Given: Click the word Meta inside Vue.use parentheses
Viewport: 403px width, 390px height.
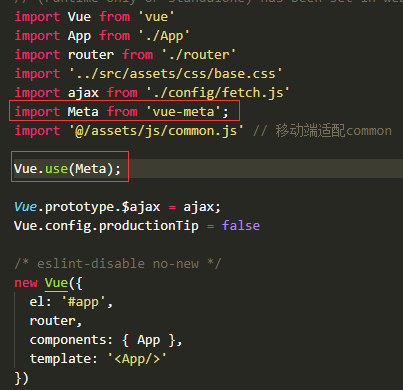Looking at the screenshot, I should tap(91, 169).
